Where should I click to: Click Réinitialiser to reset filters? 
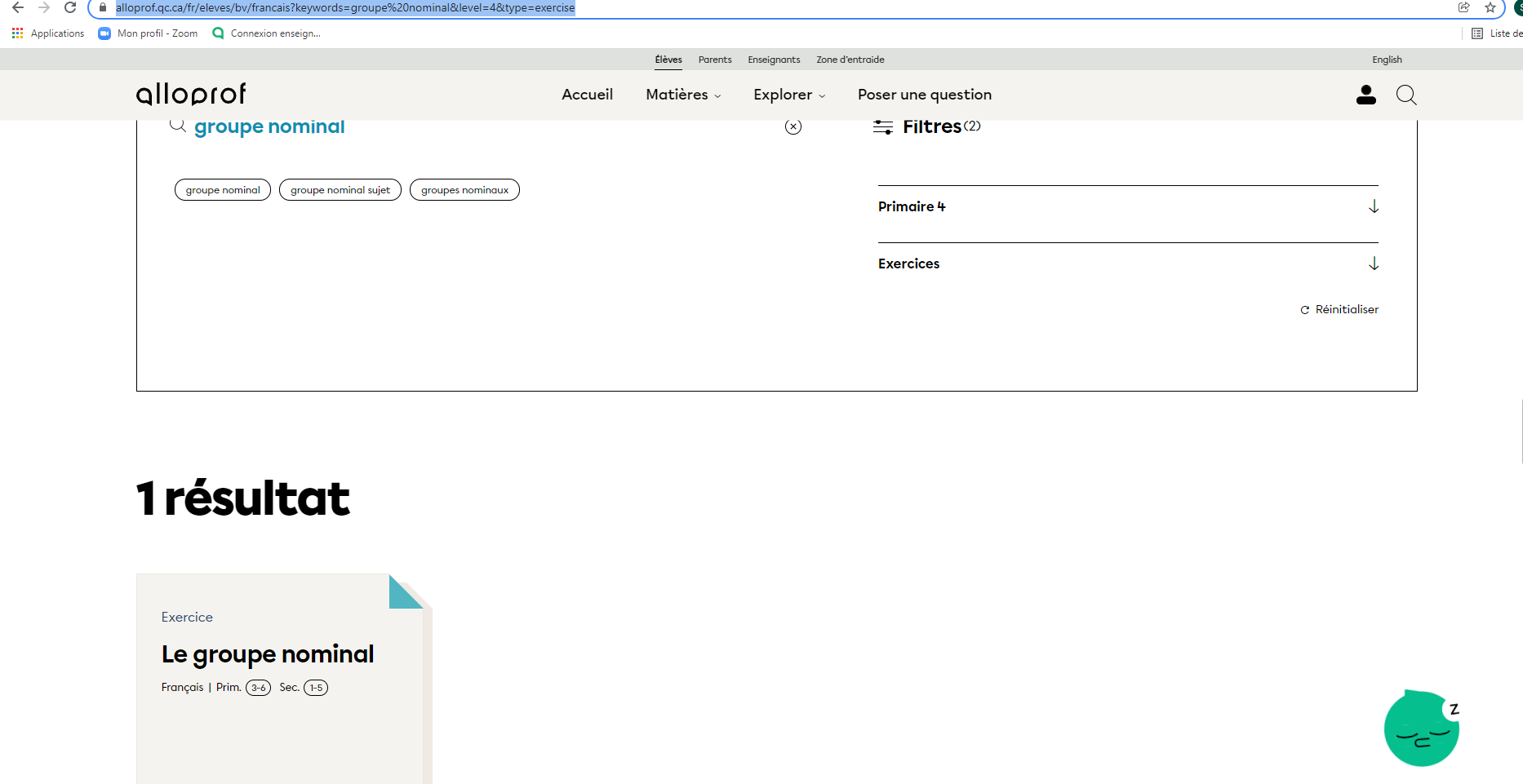point(1339,309)
